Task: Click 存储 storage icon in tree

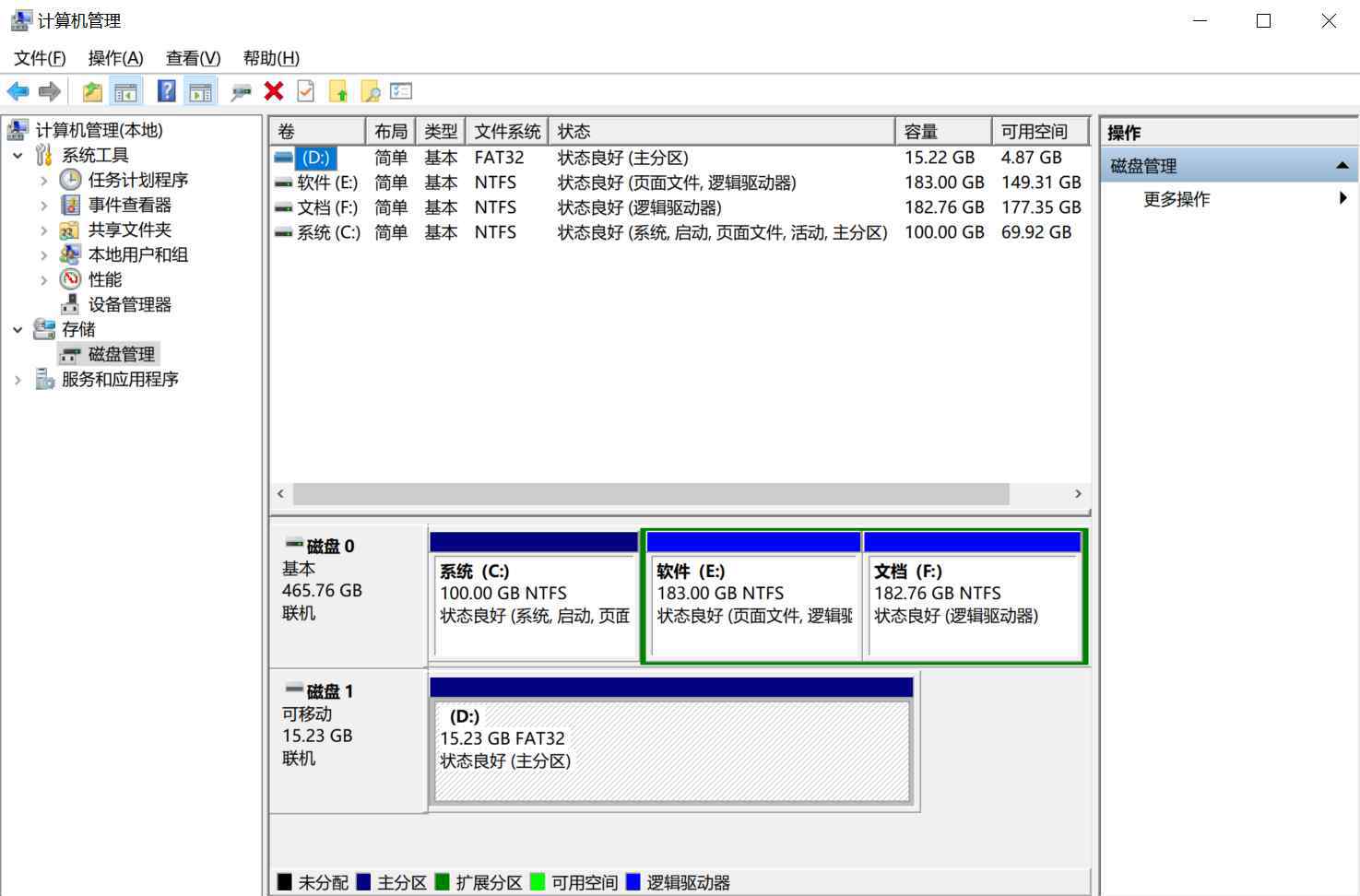Action: [44, 329]
